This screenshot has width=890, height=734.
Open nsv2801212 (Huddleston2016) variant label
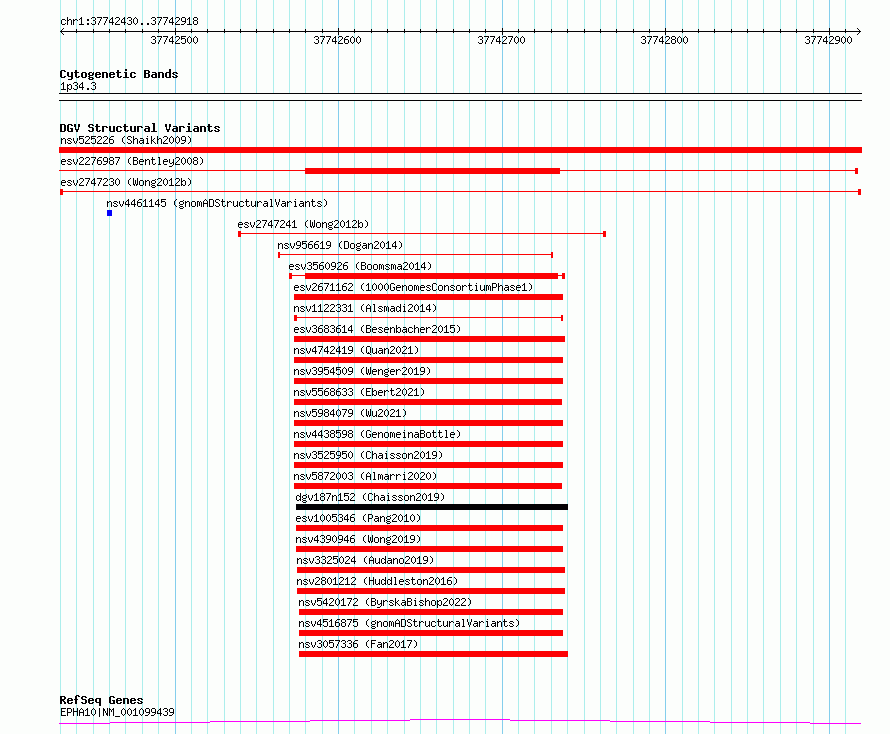[377, 581]
